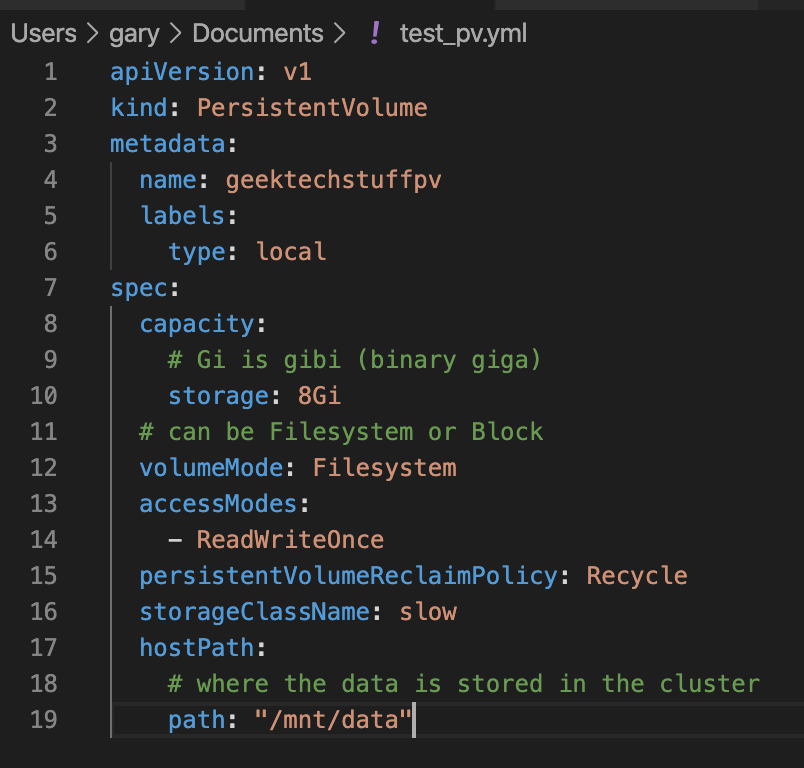Click the comment about gibi on line 9
Screen dimensions: 804x768
[355, 359]
